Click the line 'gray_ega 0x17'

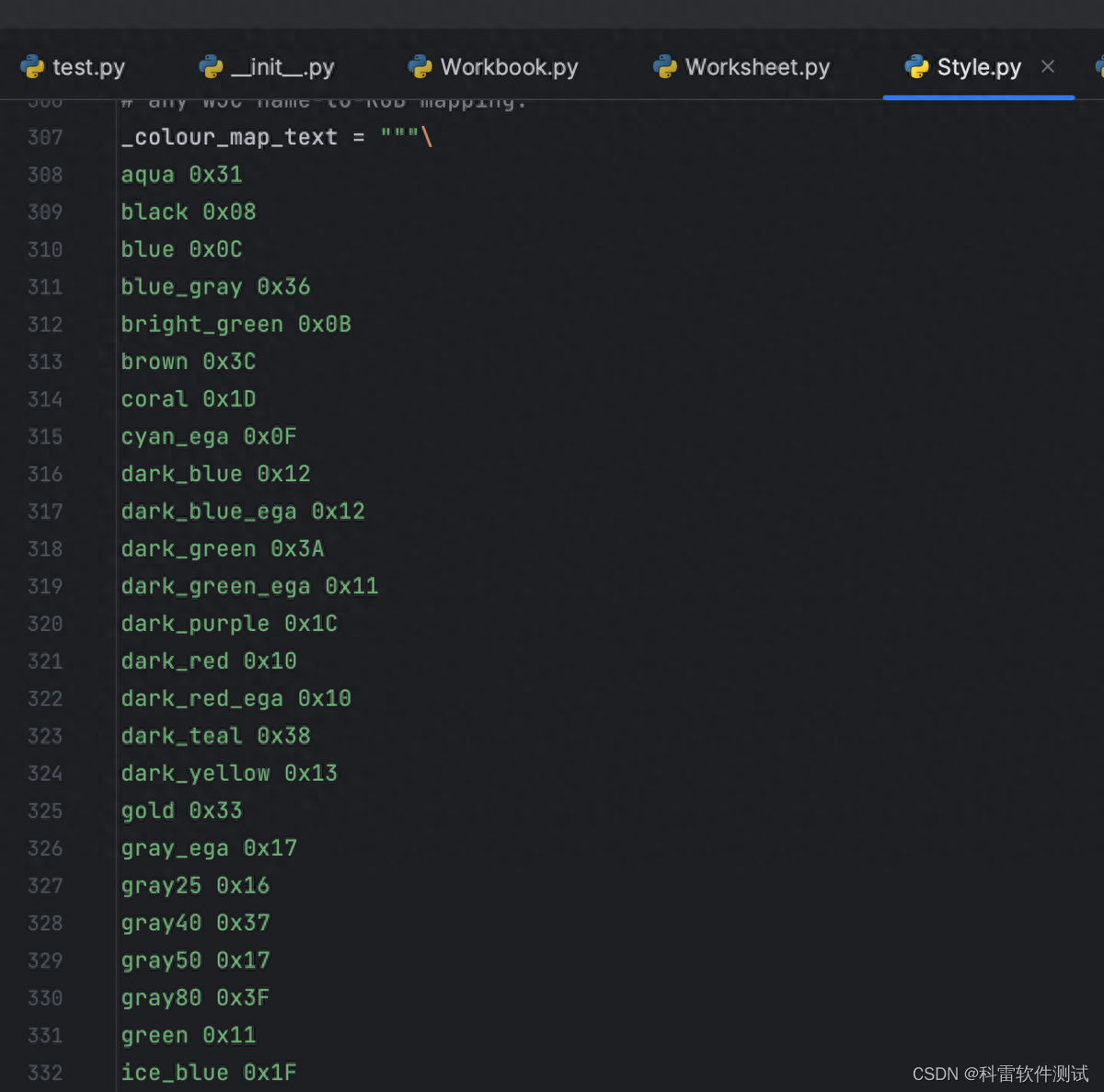pyautogui.click(x=209, y=848)
